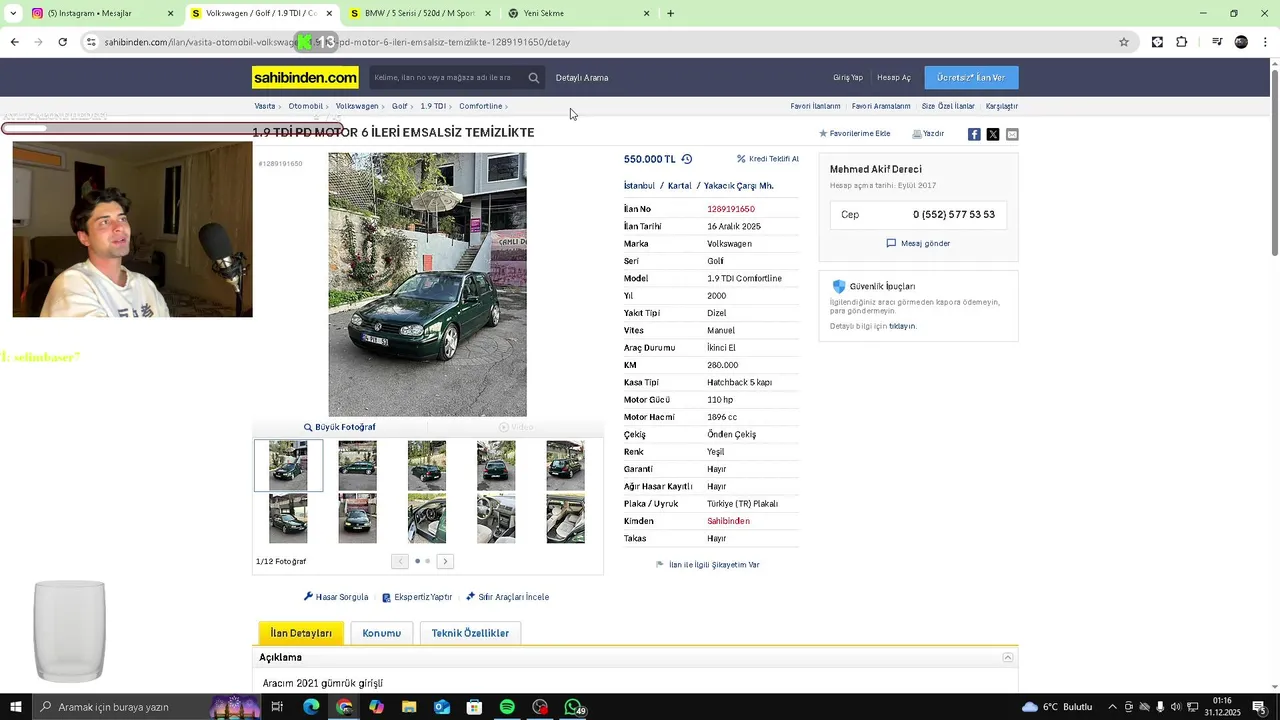Open Microsoft Store from the taskbar

[475, 707]
